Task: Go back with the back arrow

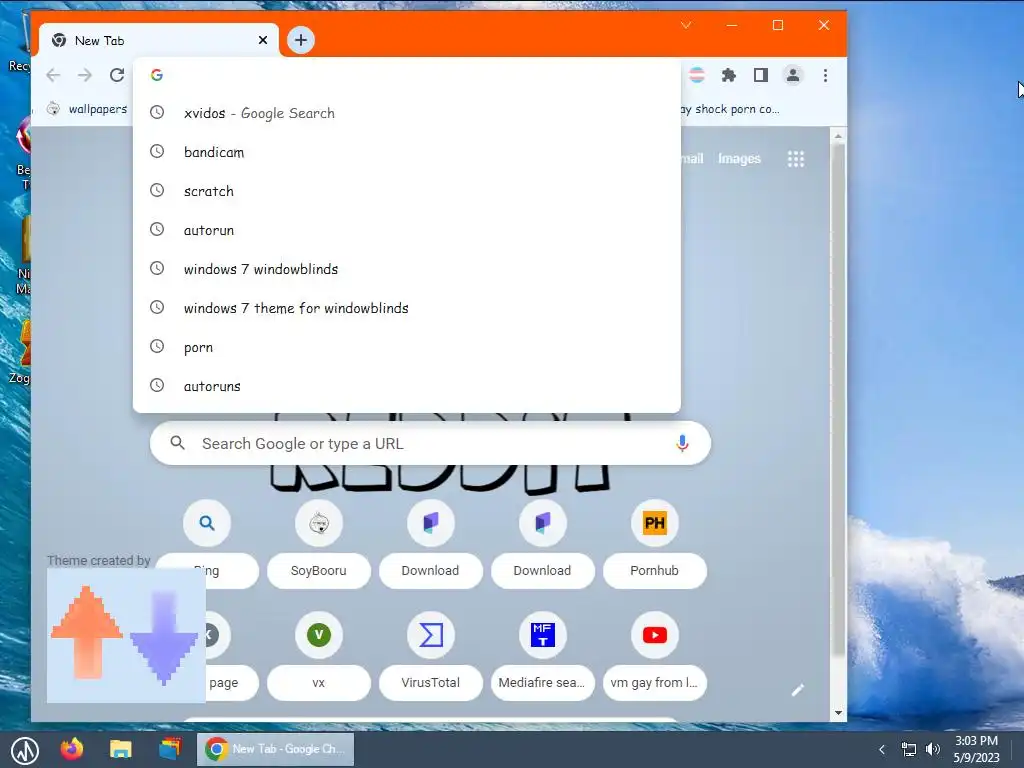Action: click(54, 75)
